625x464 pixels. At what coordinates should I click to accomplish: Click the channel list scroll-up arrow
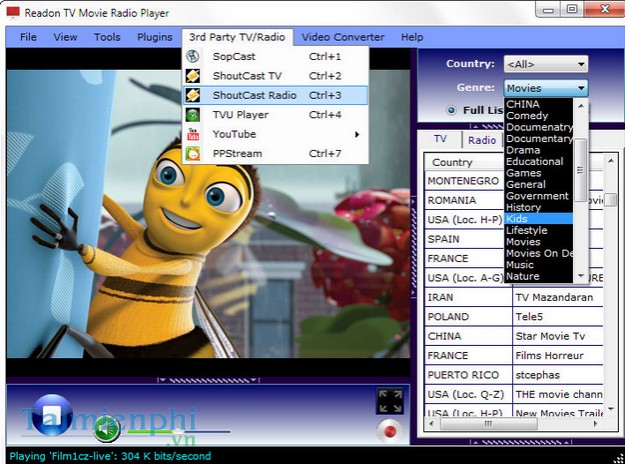[611, 161]
